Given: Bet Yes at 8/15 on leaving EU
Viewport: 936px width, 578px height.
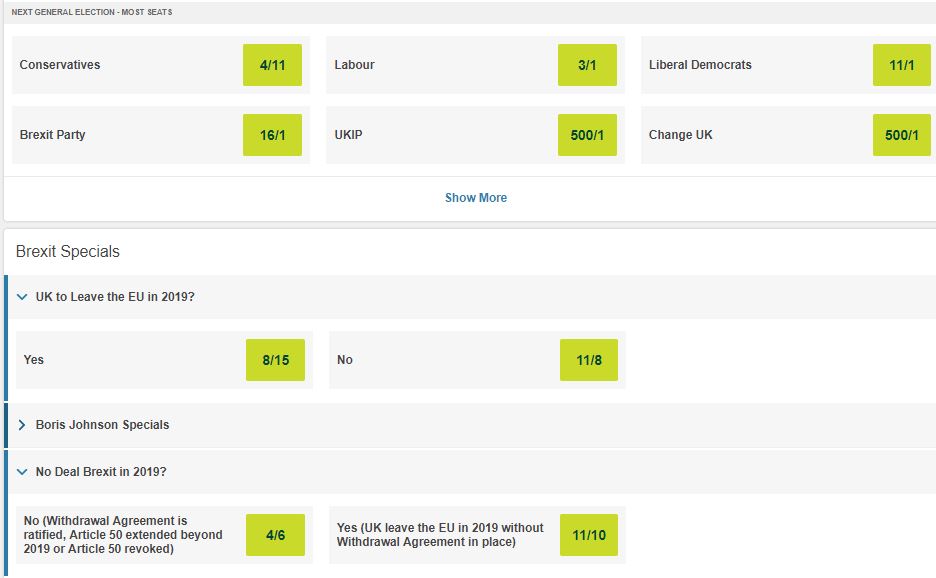Looking at the screenshot, I should (275, 360).
